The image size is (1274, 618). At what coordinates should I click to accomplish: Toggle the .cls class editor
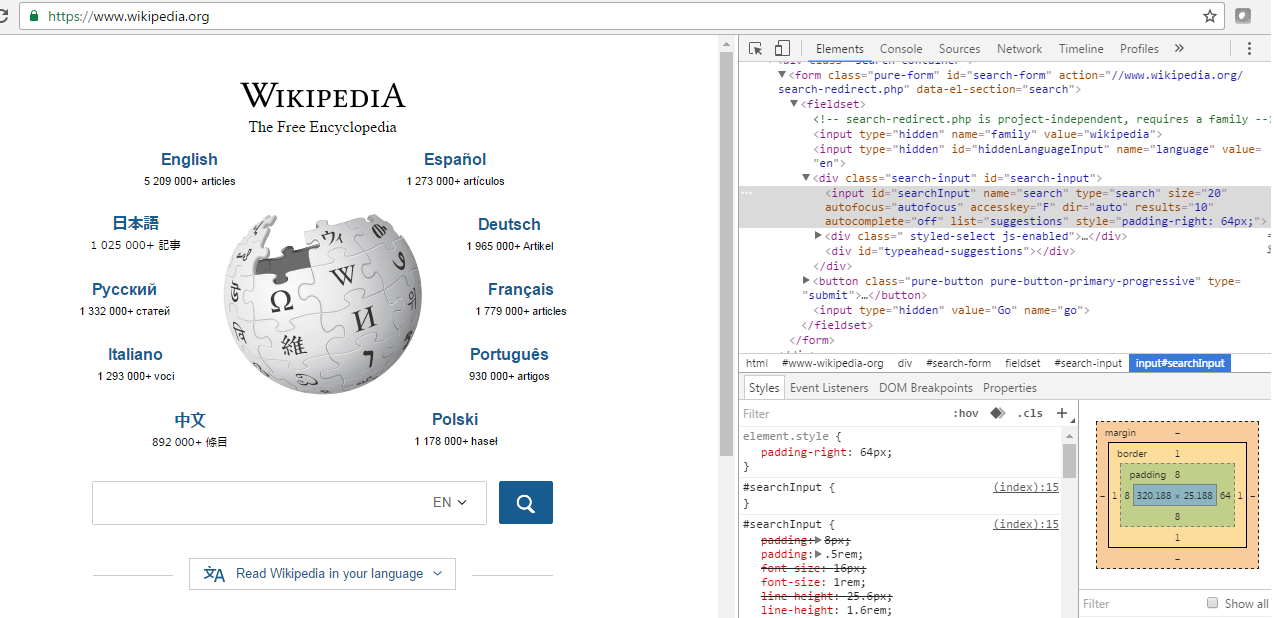1030,413
